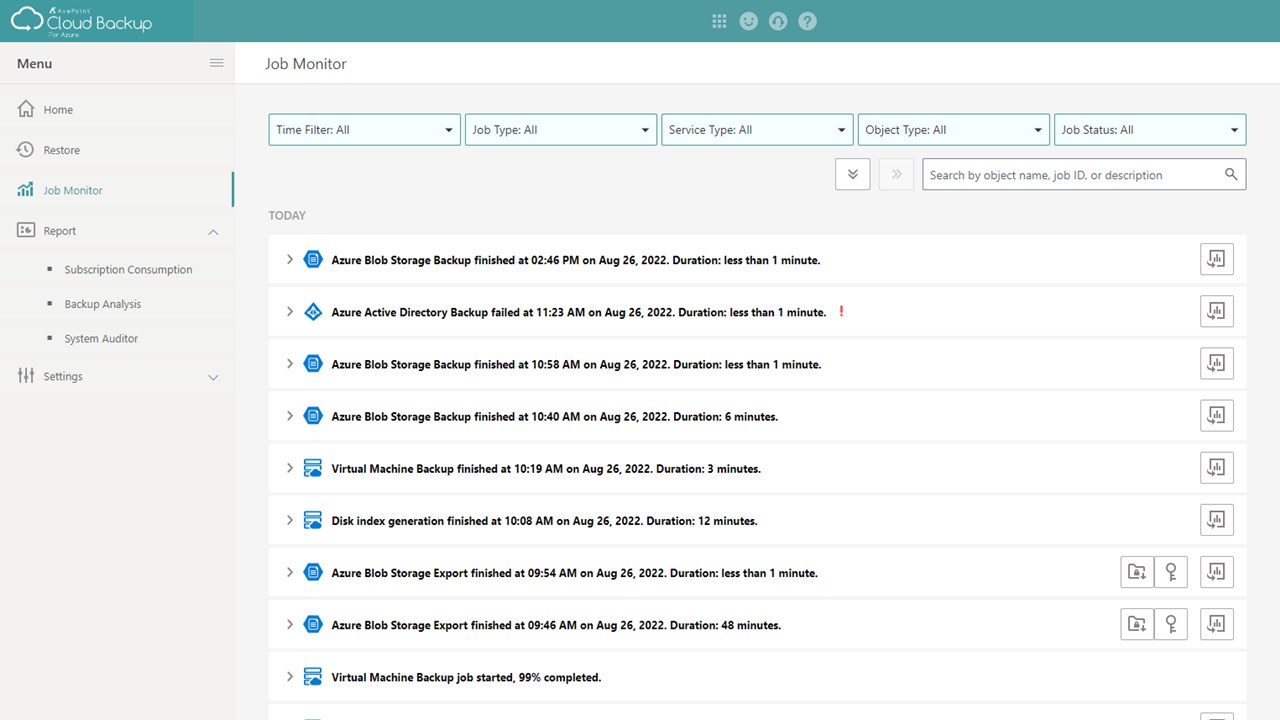The width and height of the screenshot is (1280, 720).
Task: Open job report for failed Azure Active Directory Backup
Action: click(1217, 311)
